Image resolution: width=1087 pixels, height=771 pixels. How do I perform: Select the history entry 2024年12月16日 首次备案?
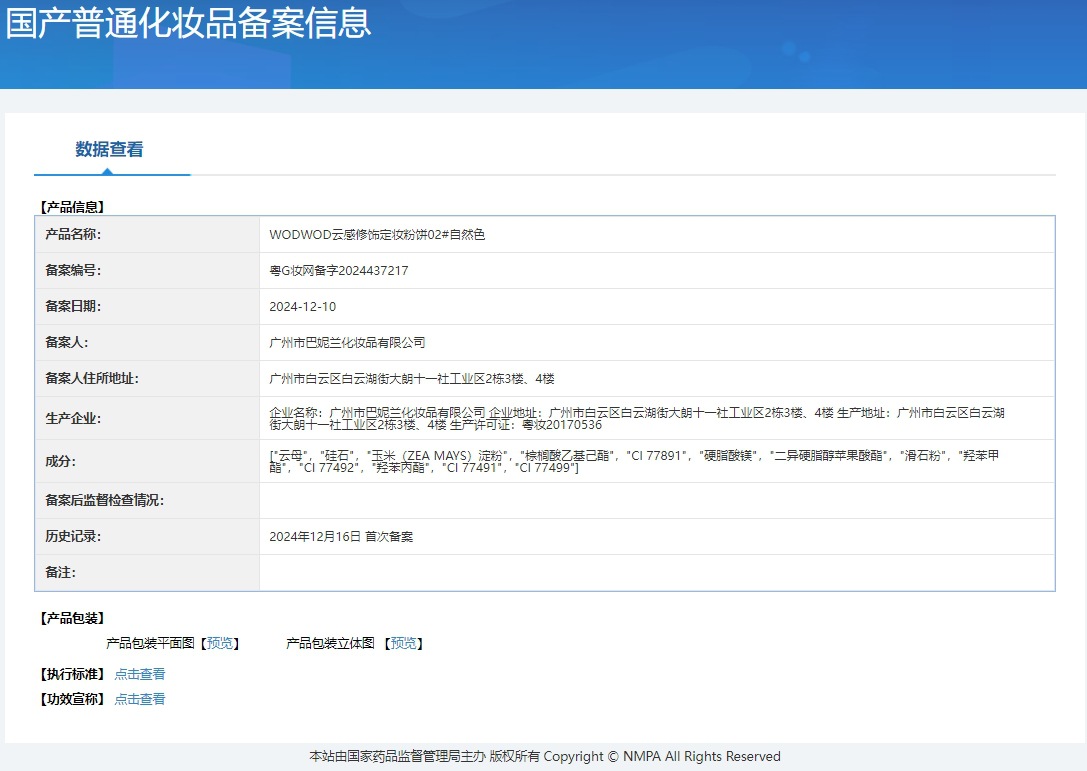(341, 537)
